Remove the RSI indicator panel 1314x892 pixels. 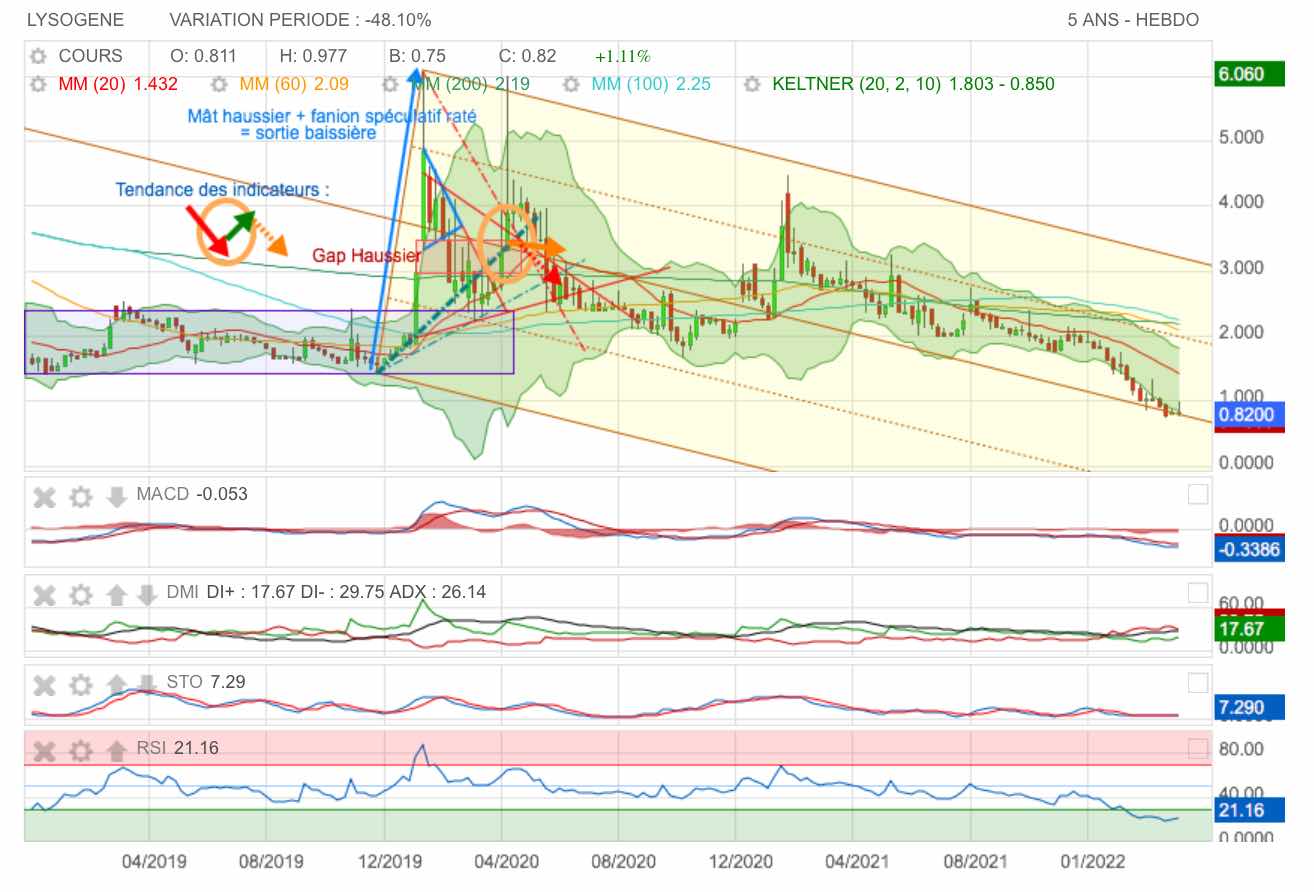click(44, 750)
